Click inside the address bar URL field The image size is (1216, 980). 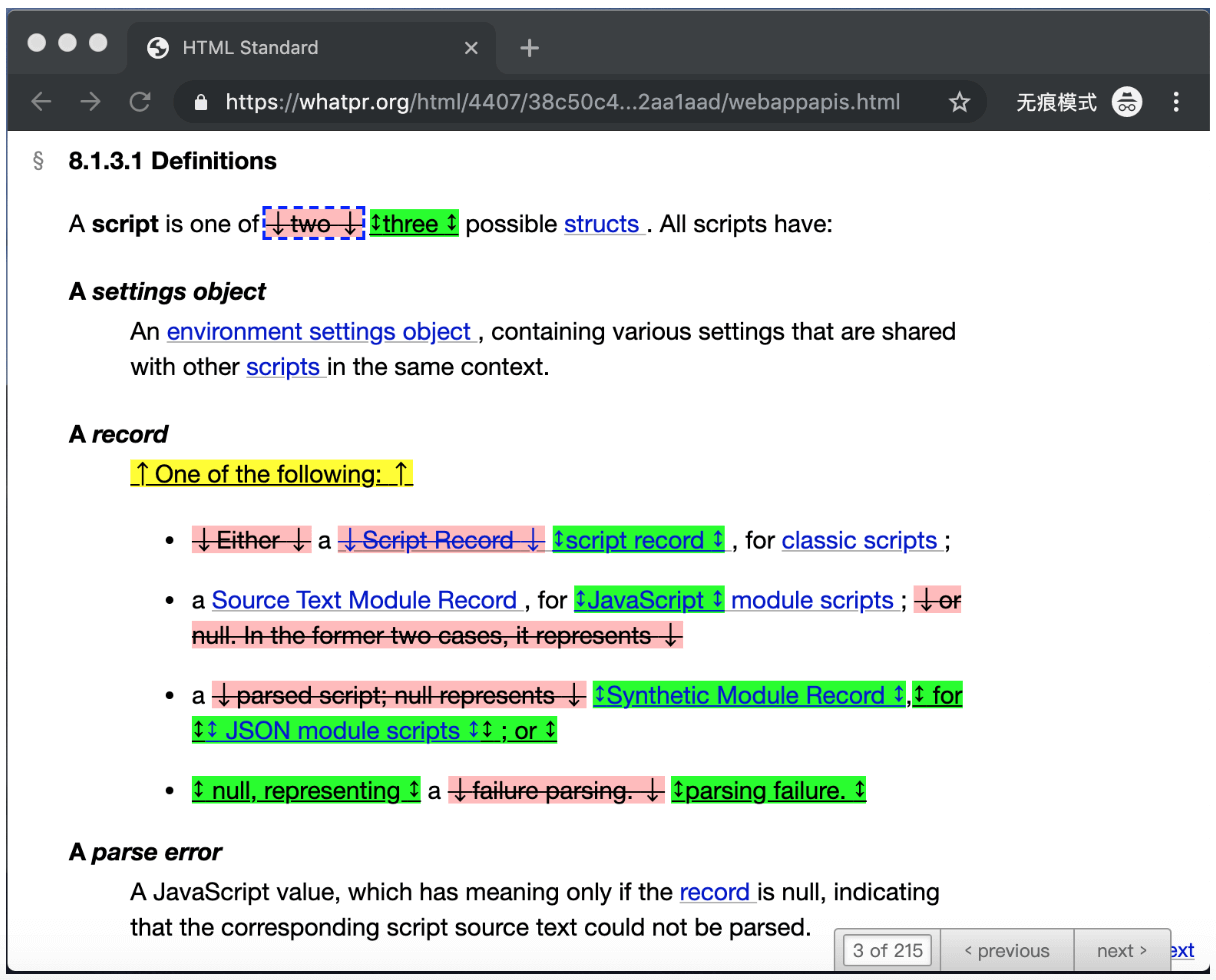550,101
